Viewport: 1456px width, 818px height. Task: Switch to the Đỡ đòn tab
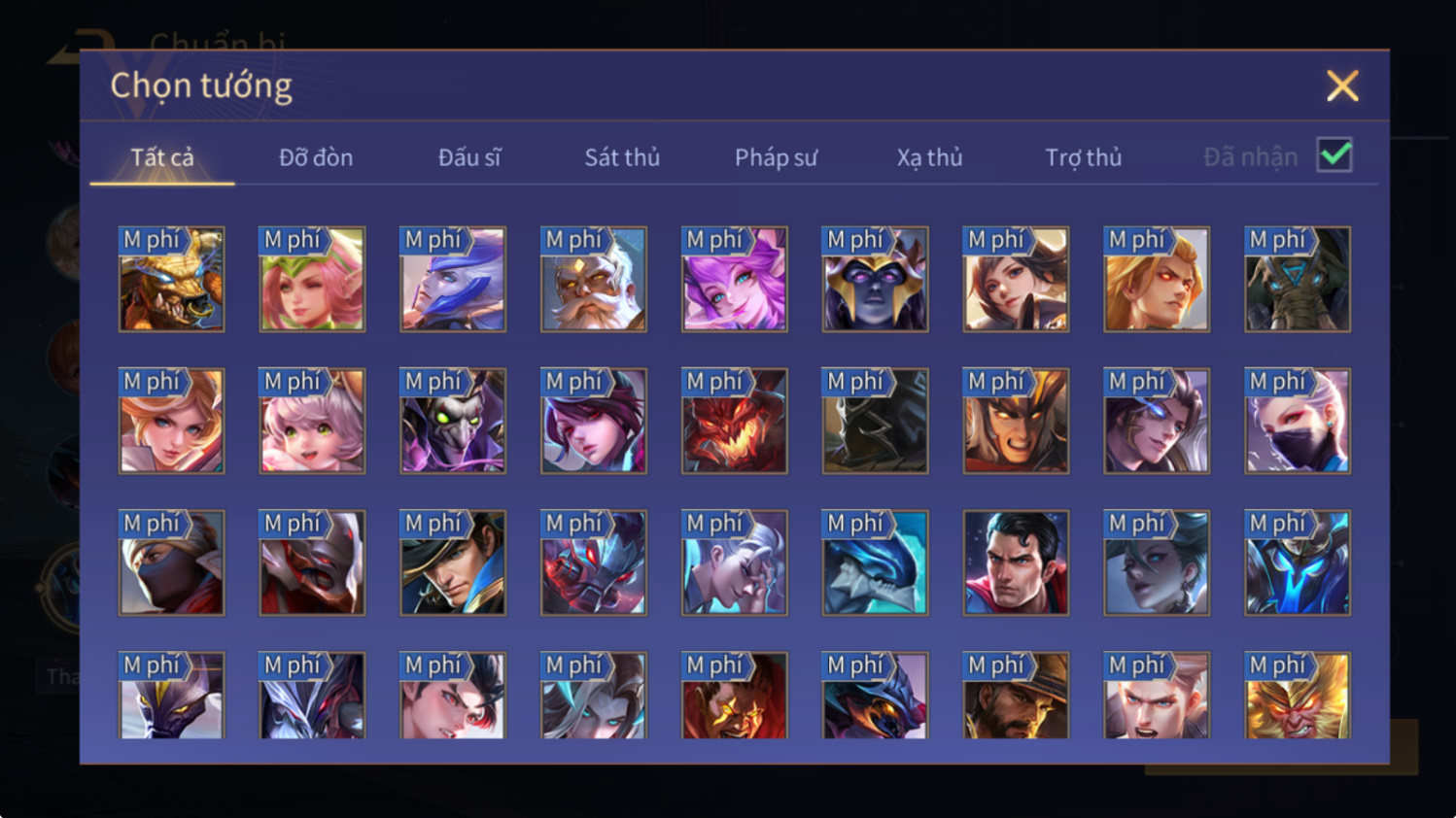tap(316, 157)
